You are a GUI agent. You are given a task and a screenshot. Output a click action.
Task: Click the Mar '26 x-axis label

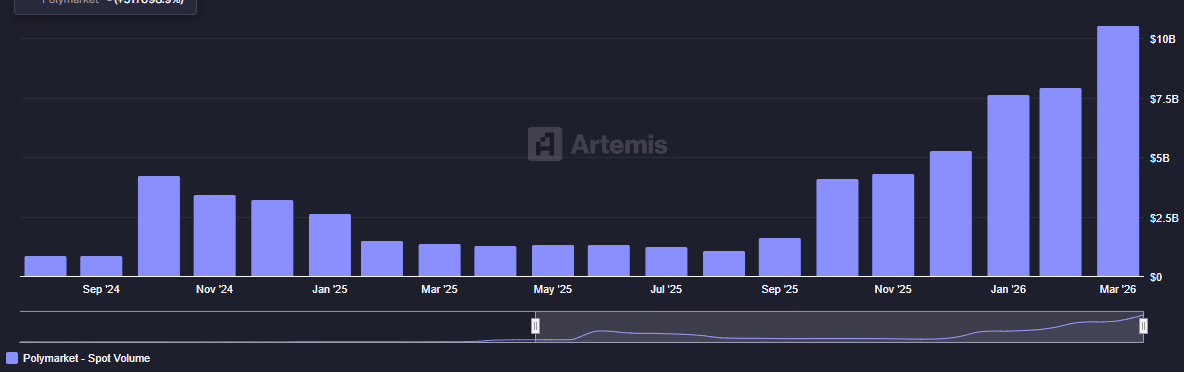[x=1118, y=289]
